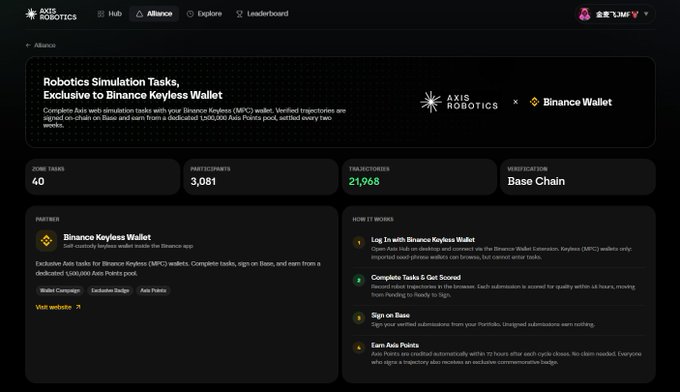Click the 'Earn Axis Points' step title
Viewport: 680px width, 392px height.
pos(395,345)
